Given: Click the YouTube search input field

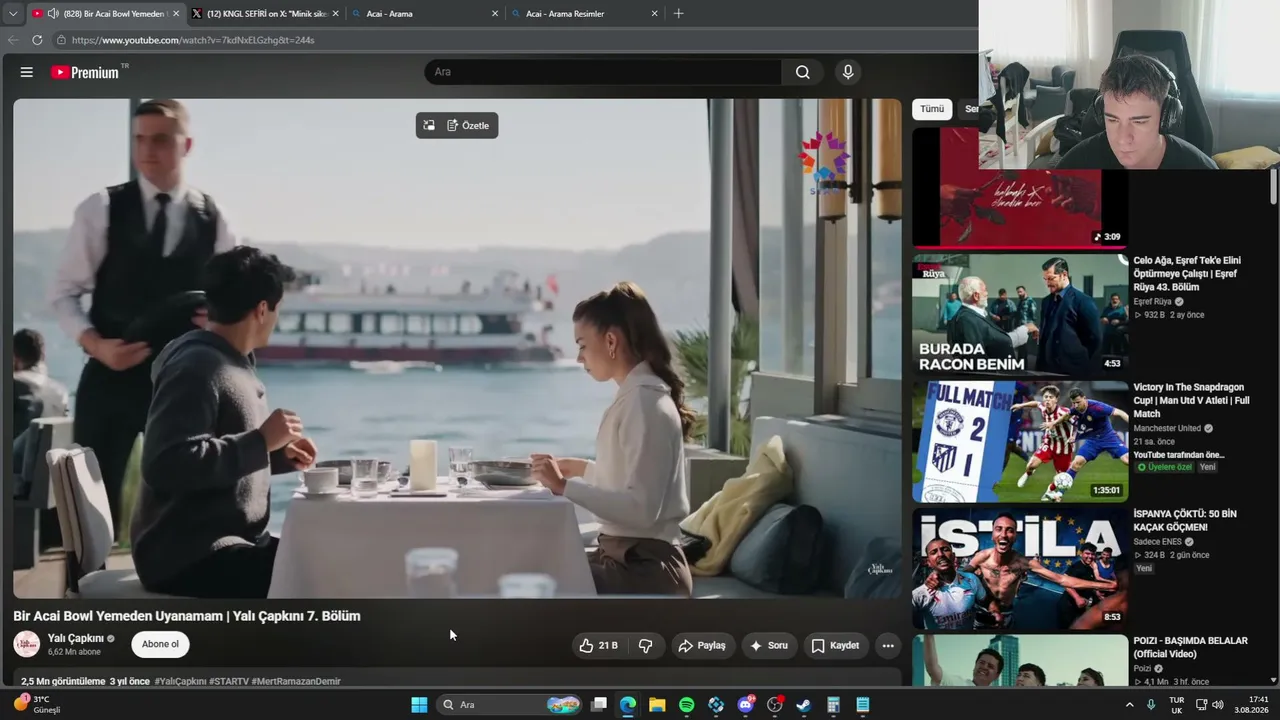Looking at the screenshot, I should (x=603, y=72).
